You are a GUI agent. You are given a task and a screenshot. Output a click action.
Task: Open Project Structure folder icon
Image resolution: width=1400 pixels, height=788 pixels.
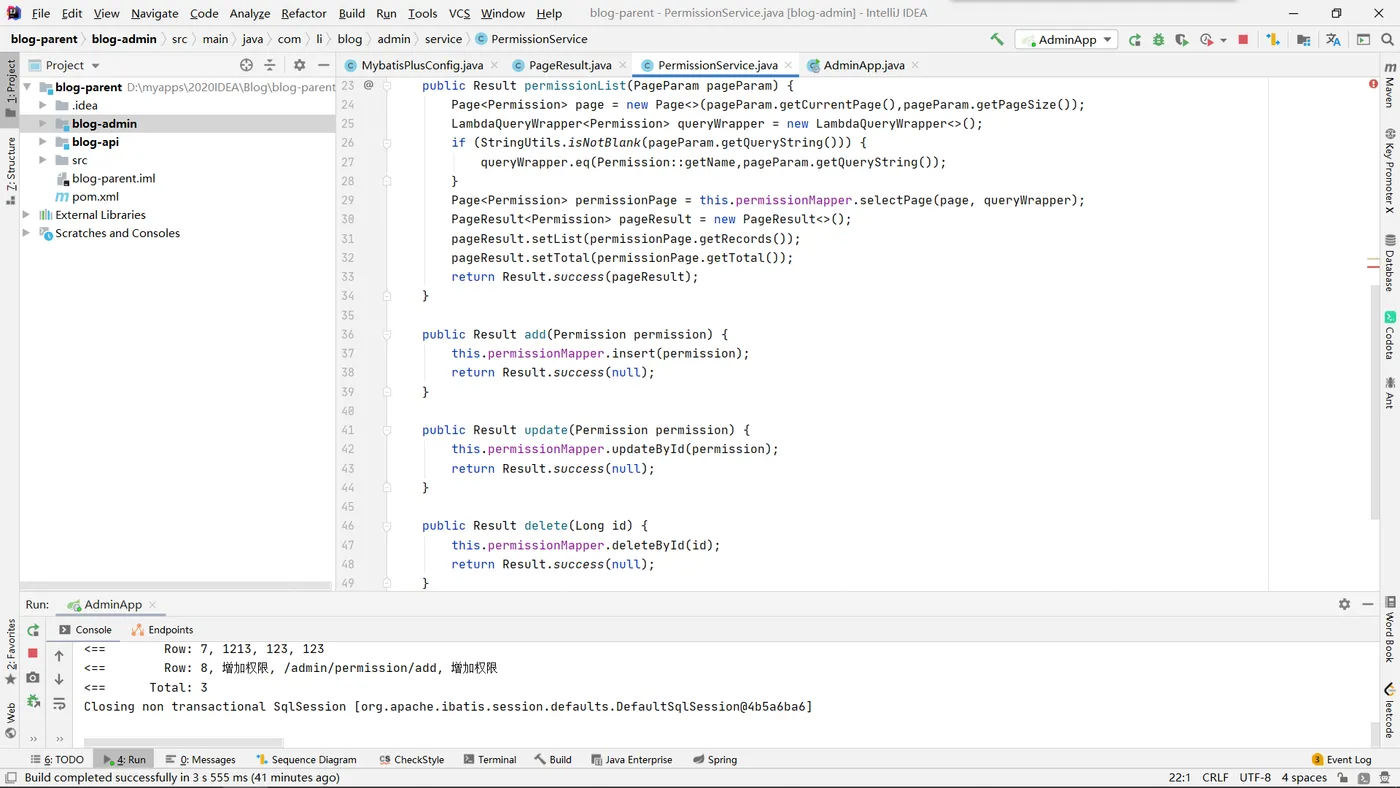click(x=1303, y=40)
